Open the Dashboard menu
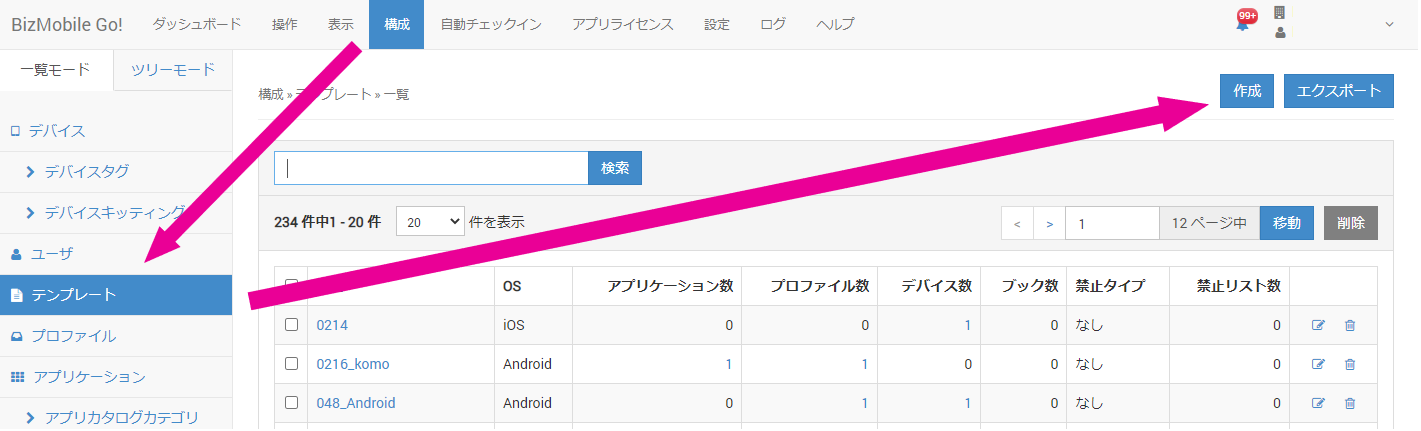The image size is (1421, 431). (x=196, y=24)
